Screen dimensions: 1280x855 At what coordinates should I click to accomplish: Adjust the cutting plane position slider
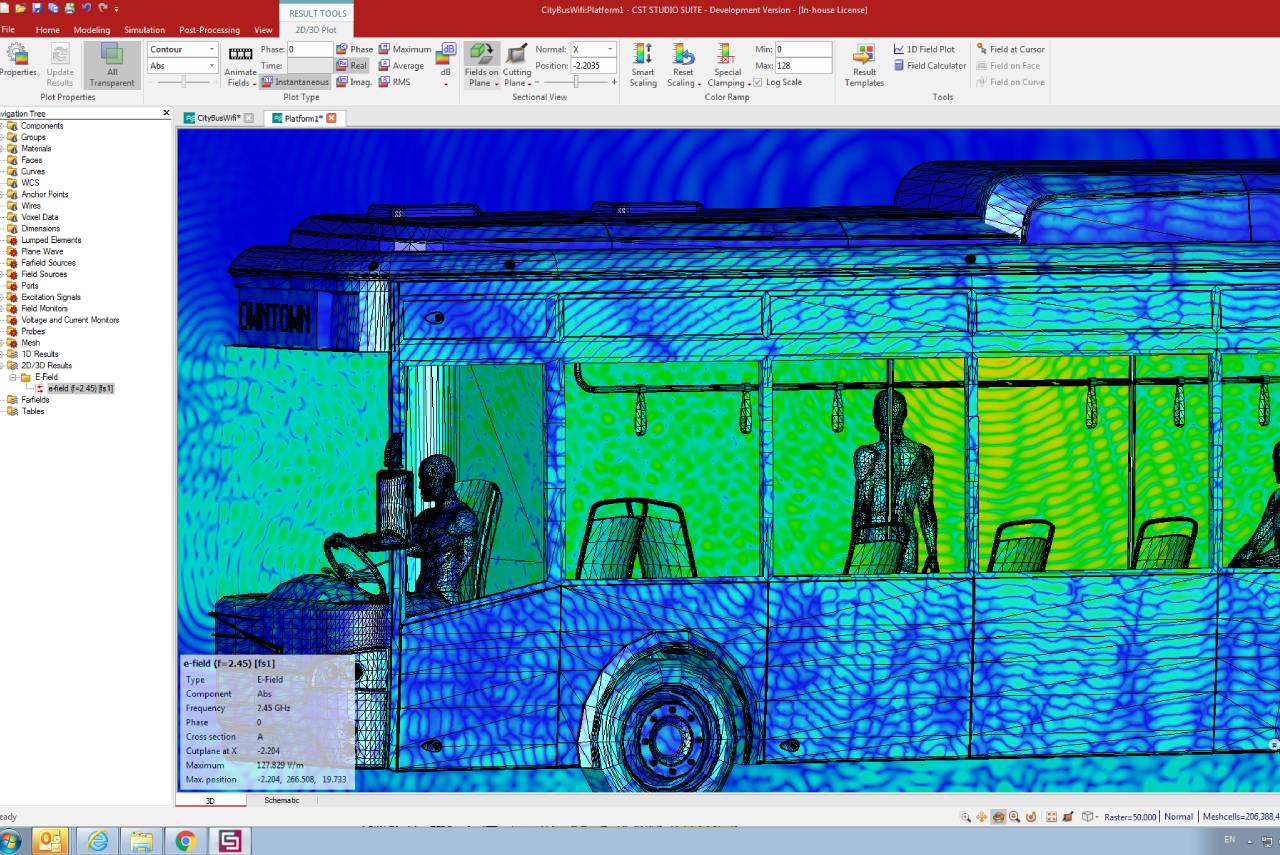click(x=576, y=82)
